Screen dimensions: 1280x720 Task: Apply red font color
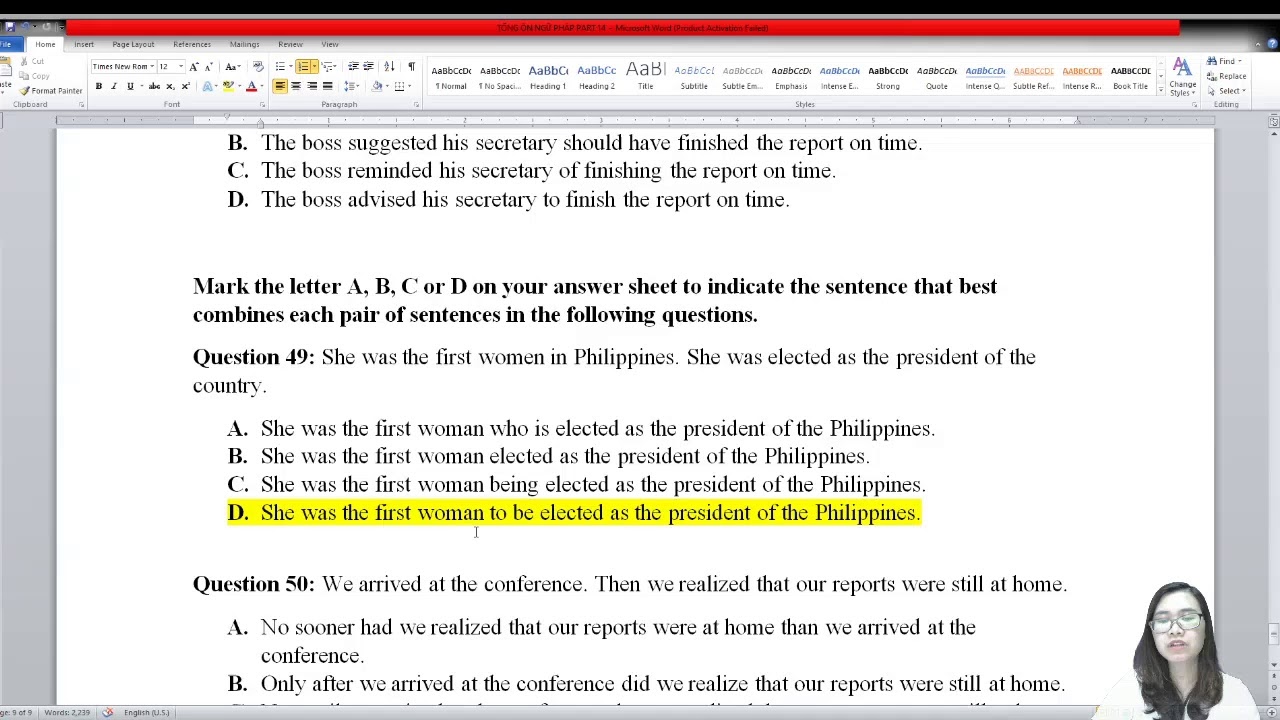tap(251, 86)
